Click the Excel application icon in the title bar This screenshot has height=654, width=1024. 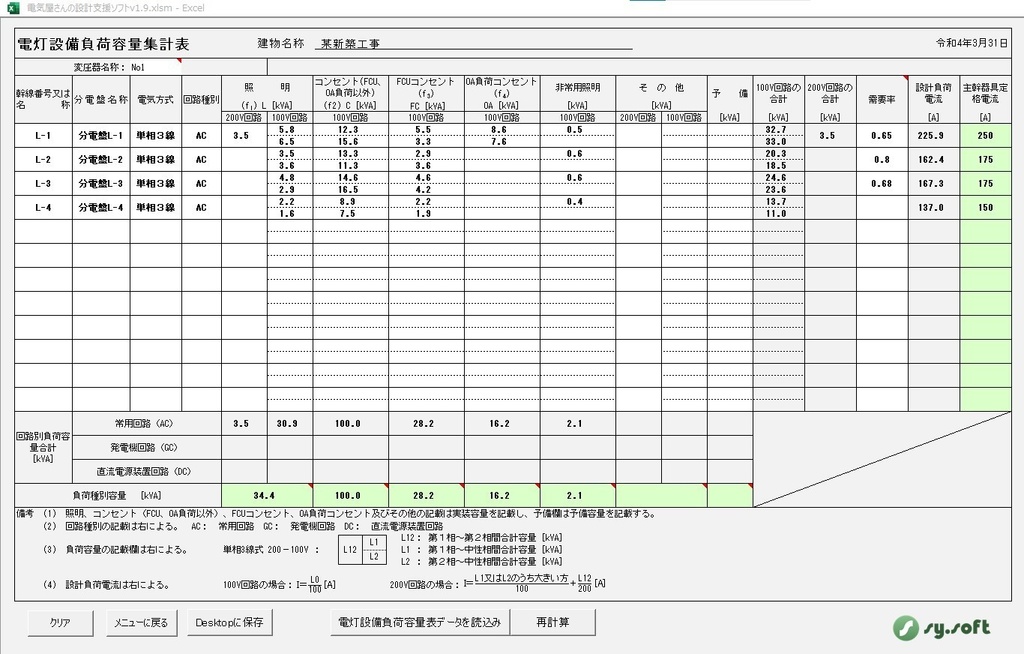coord(10,8)
